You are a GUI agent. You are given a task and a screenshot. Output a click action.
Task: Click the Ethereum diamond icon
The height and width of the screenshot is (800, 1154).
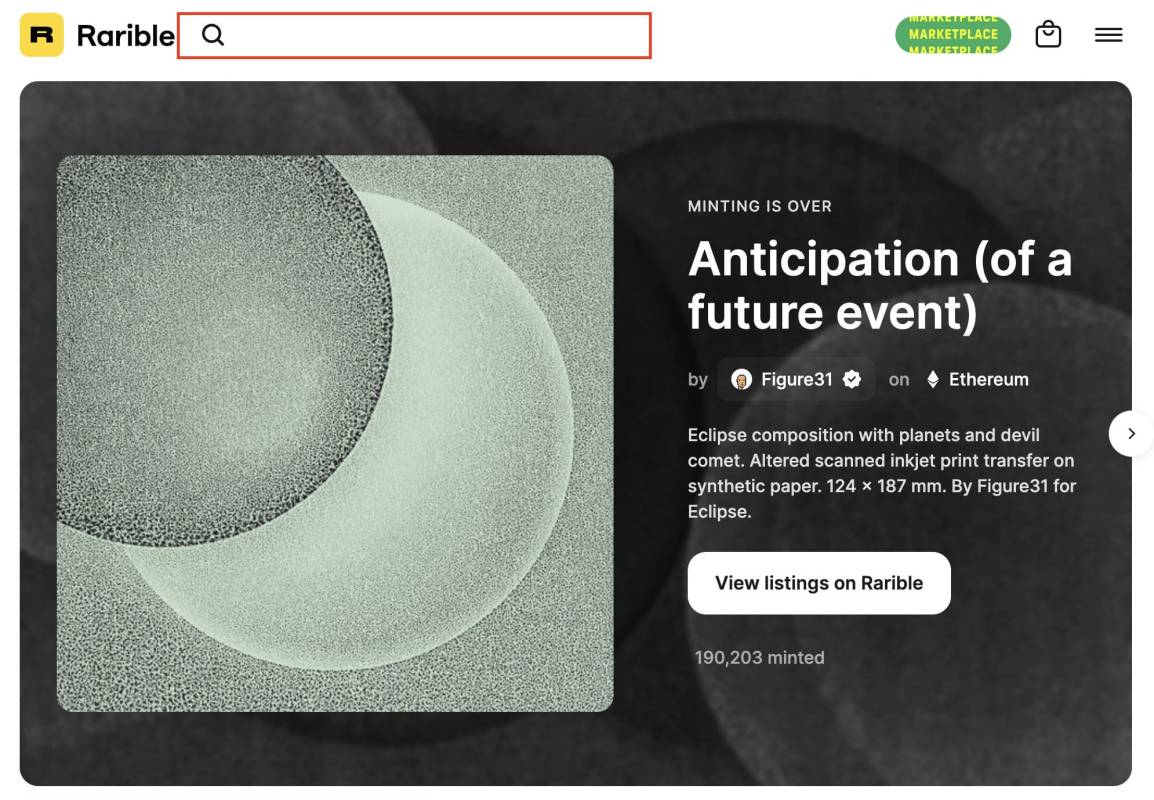point(932,380)
